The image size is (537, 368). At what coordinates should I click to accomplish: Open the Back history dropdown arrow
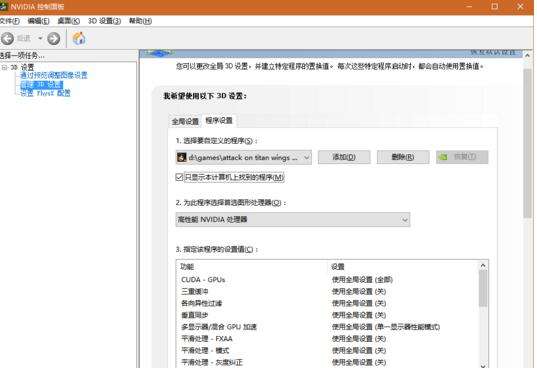40,38
